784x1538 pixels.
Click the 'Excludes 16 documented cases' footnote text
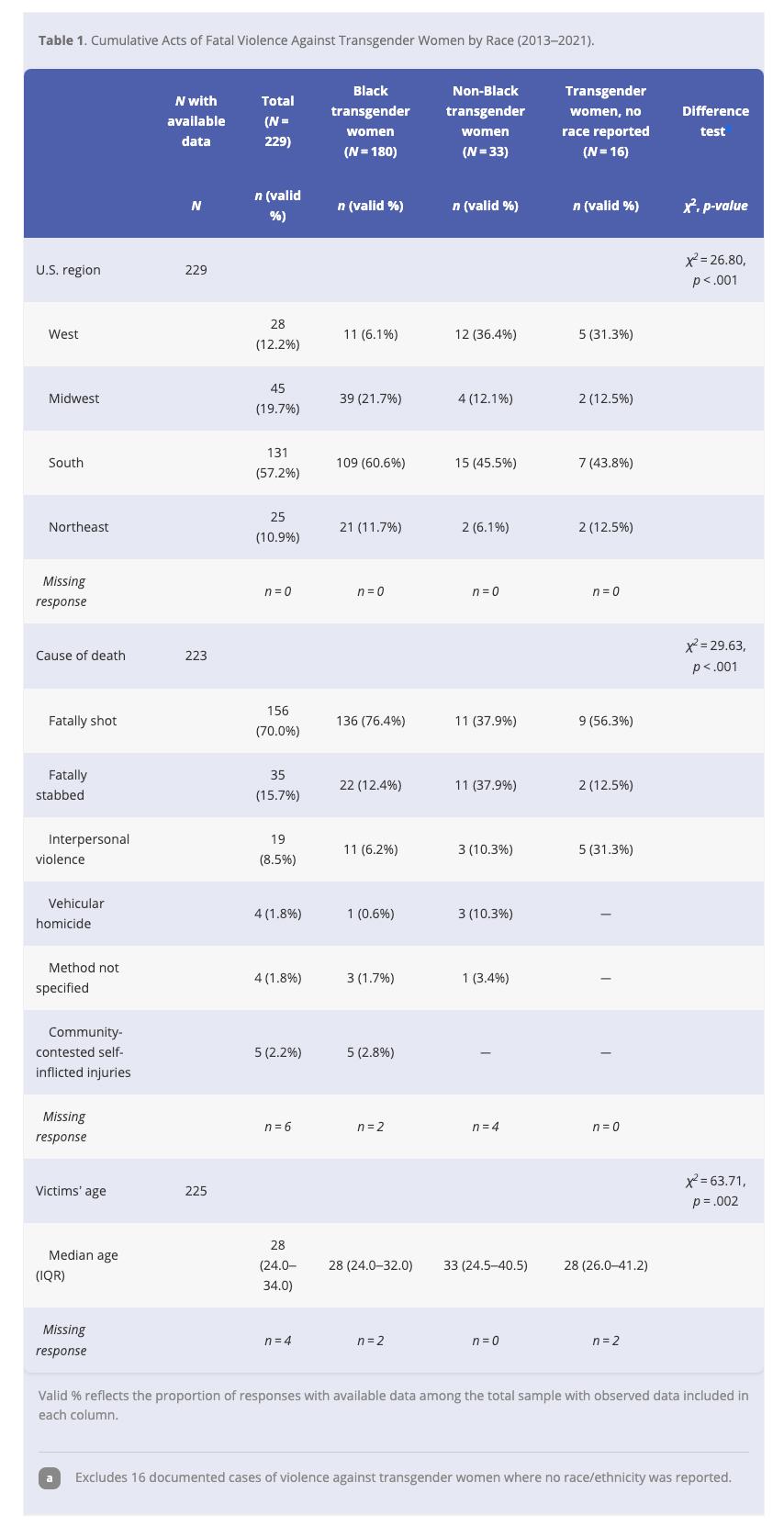(403, 1477)
